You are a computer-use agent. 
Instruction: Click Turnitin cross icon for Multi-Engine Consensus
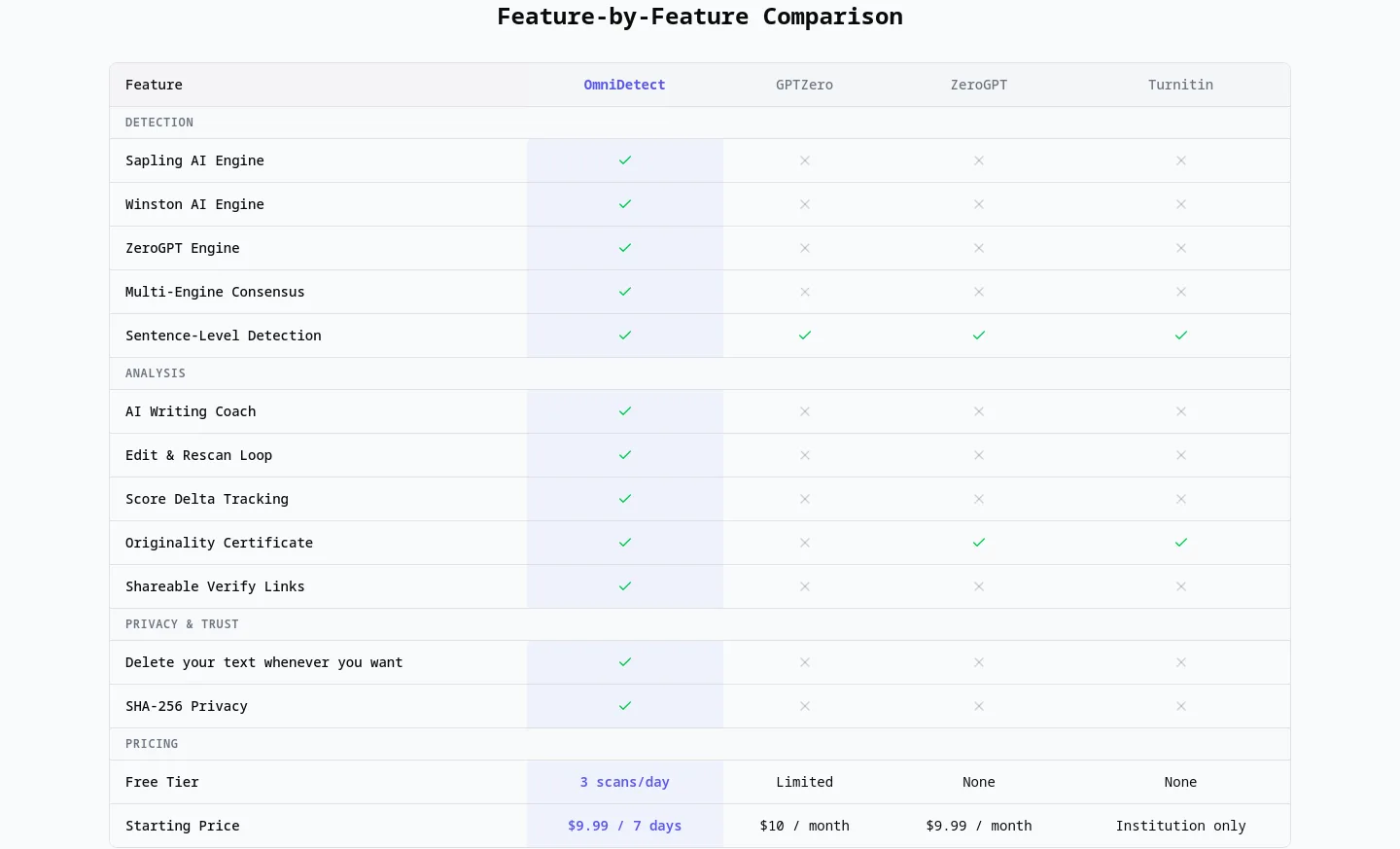coord(1181,292)
